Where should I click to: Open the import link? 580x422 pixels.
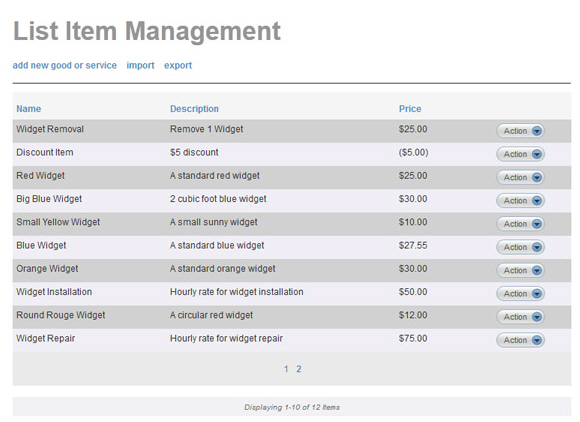point(141,65)
